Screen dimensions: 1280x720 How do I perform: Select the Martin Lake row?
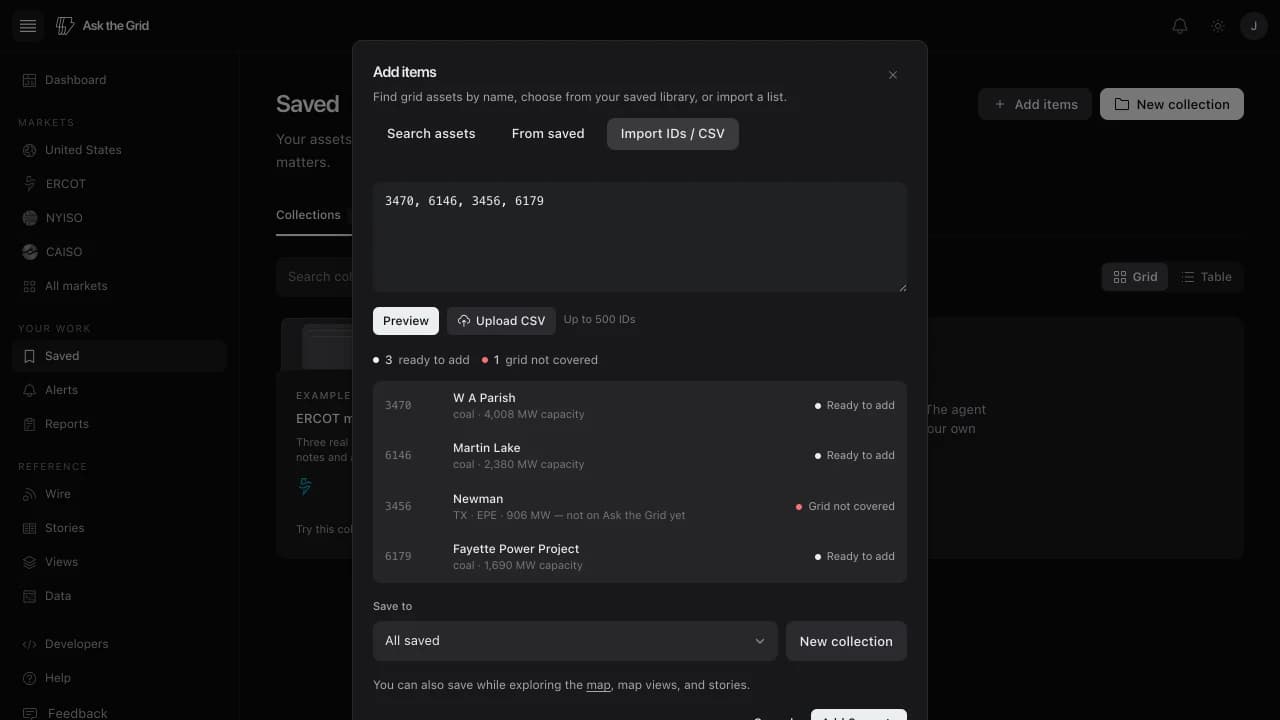click(x=640, y=456)
